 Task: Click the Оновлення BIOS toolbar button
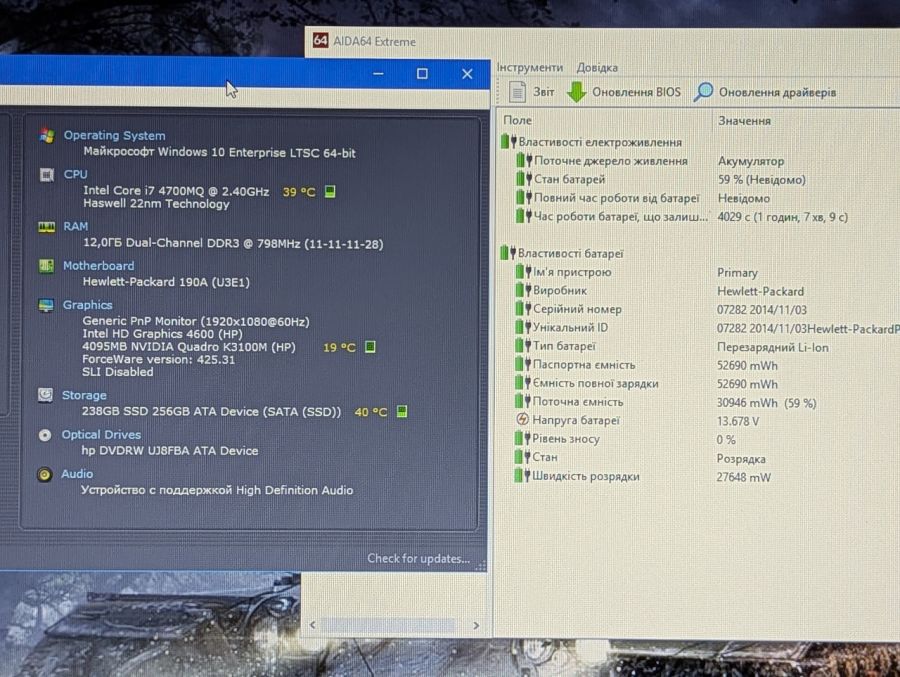(x=623, y=92)
